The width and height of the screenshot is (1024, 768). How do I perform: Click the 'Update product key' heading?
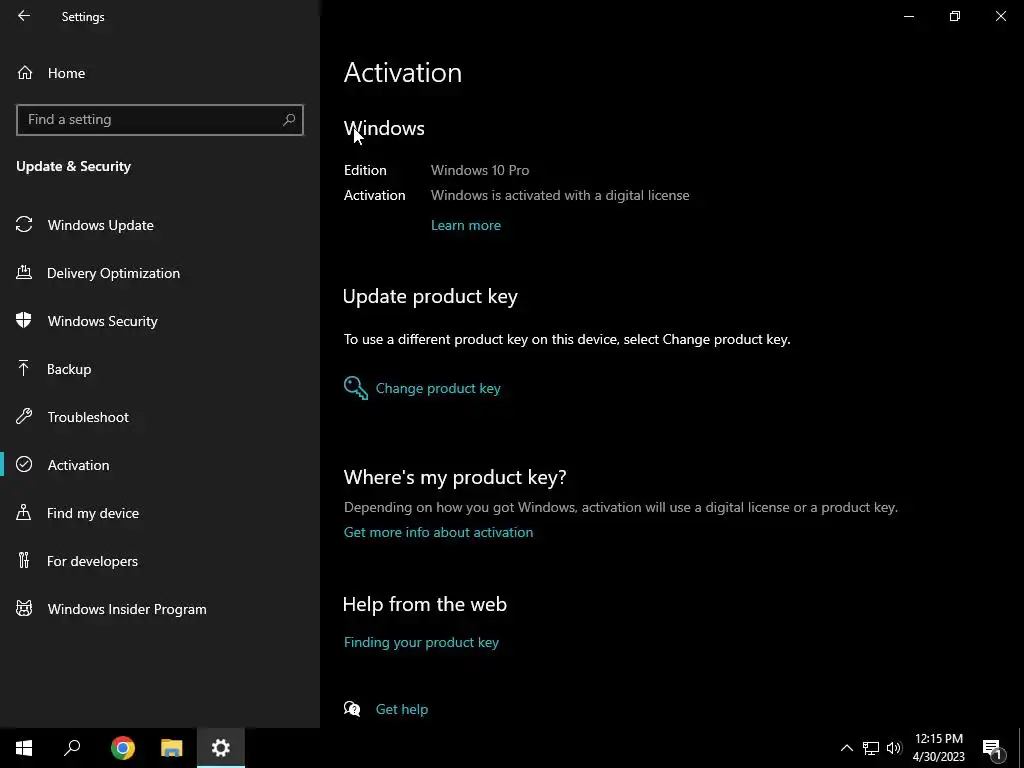pos(430,296)
